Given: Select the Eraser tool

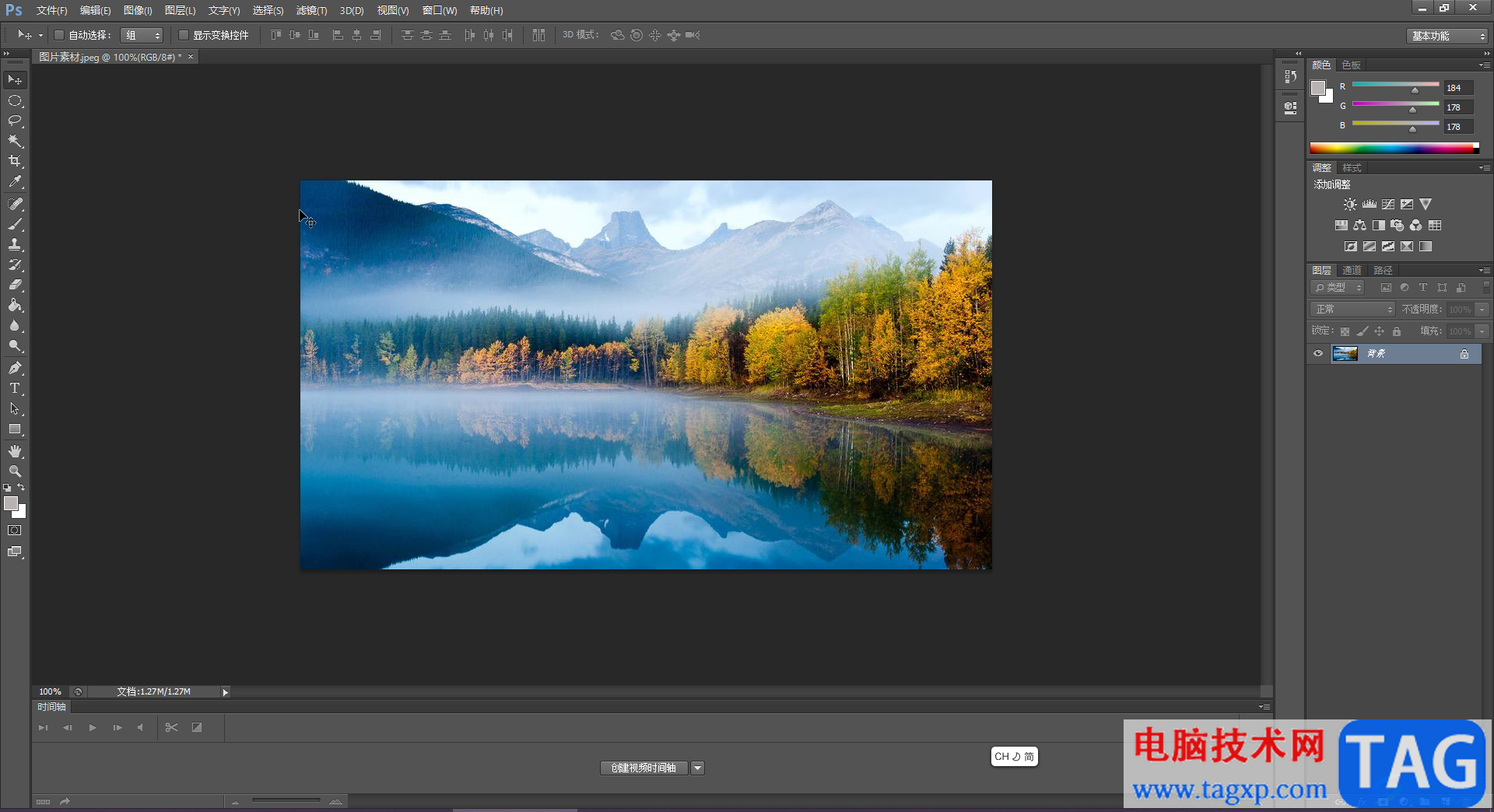Looking at the screenshot, I should click(15, 285).
